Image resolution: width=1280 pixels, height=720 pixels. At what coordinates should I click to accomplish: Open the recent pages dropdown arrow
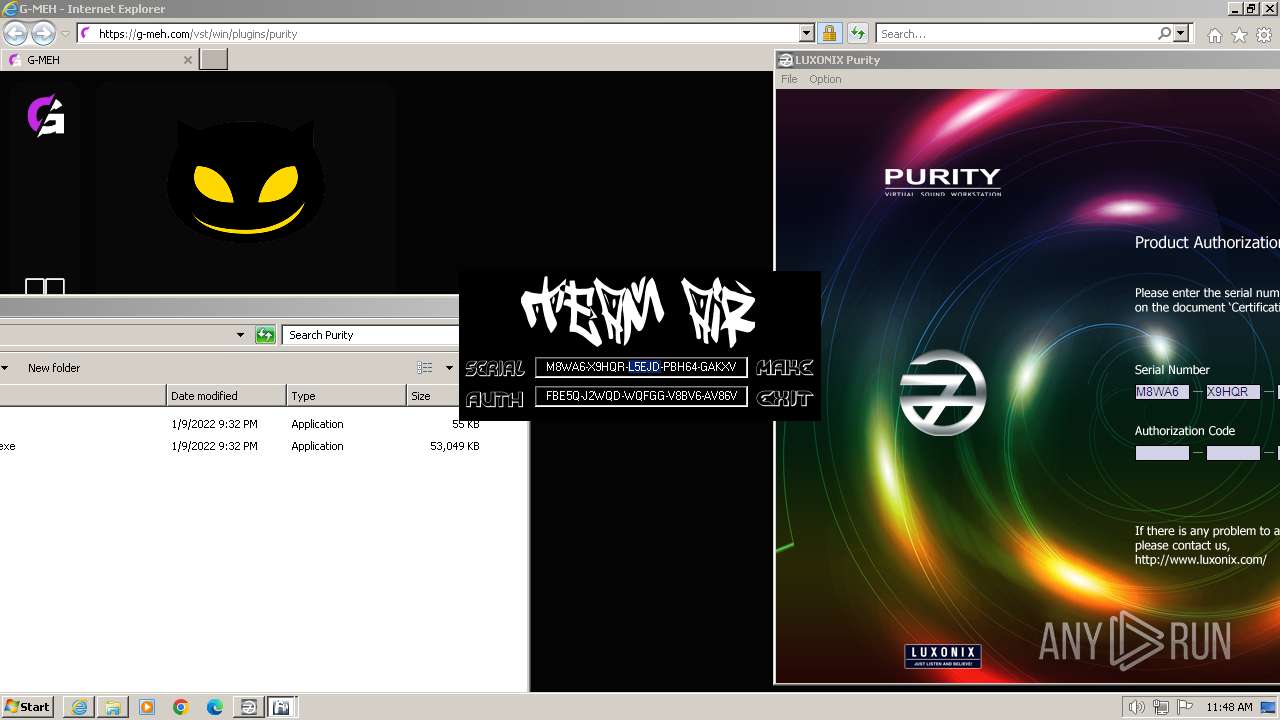pos(65,33)
